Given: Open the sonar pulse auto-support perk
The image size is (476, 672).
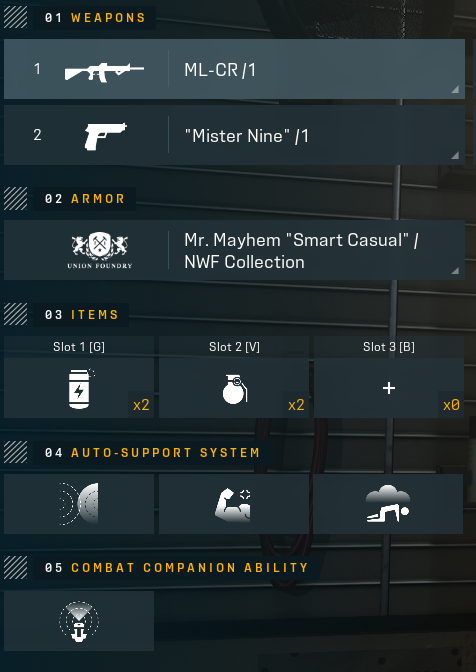Looking at the screenshot, I should coord(79,504).
